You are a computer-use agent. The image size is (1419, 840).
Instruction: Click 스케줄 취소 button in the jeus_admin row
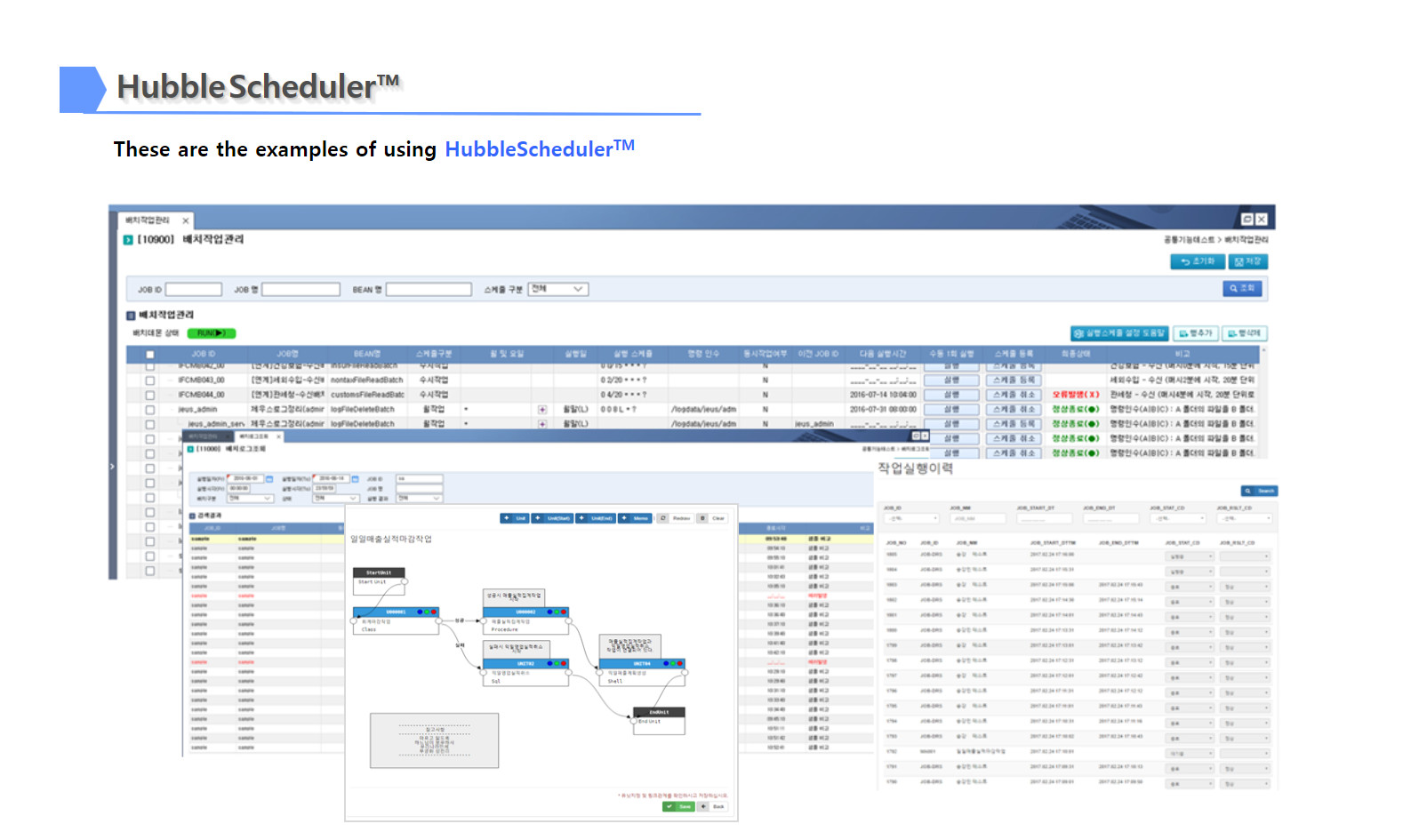(x=1014, y=410)
